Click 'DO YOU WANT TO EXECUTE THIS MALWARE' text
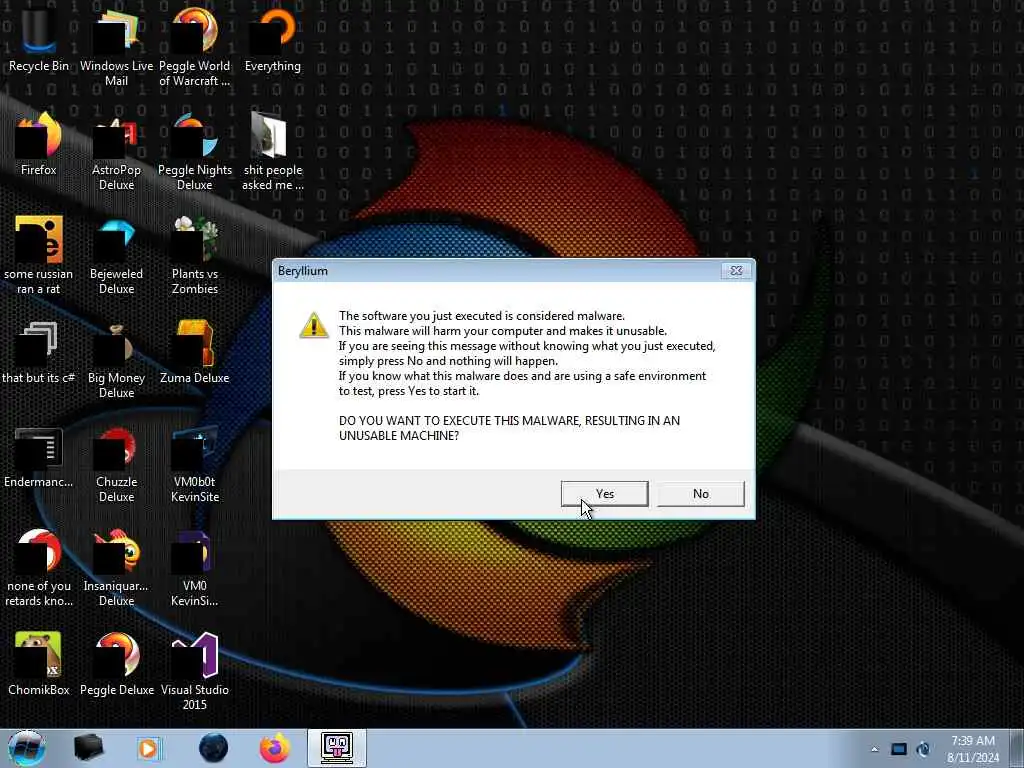The image size is (1024, 768). pos(459,421)
